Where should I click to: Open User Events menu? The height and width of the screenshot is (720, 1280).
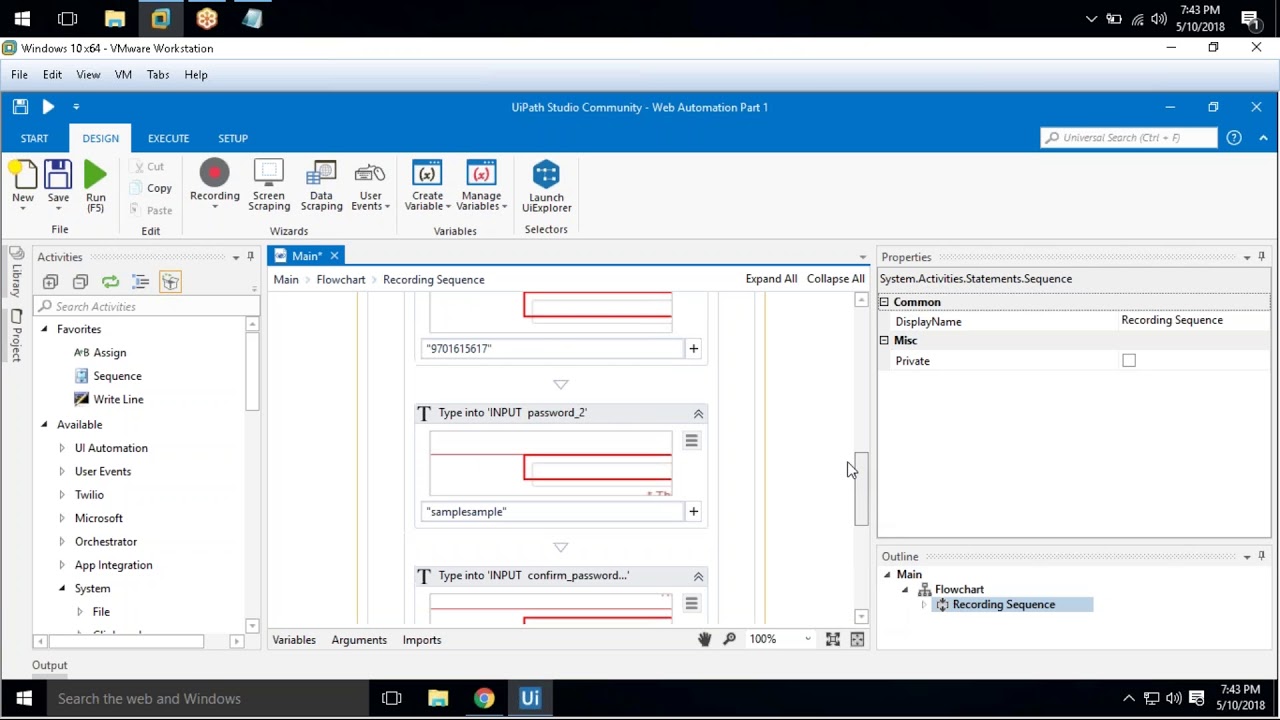point(370,186)
